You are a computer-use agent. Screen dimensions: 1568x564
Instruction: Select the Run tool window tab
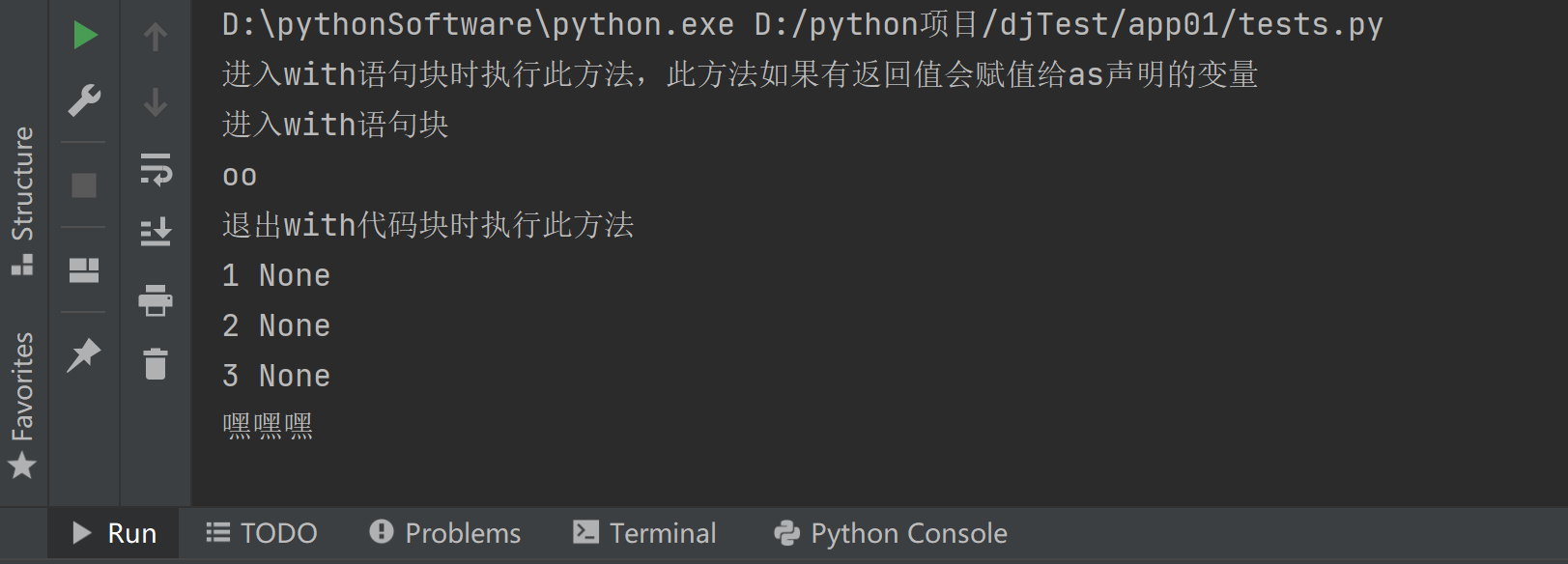pos(114,533)
